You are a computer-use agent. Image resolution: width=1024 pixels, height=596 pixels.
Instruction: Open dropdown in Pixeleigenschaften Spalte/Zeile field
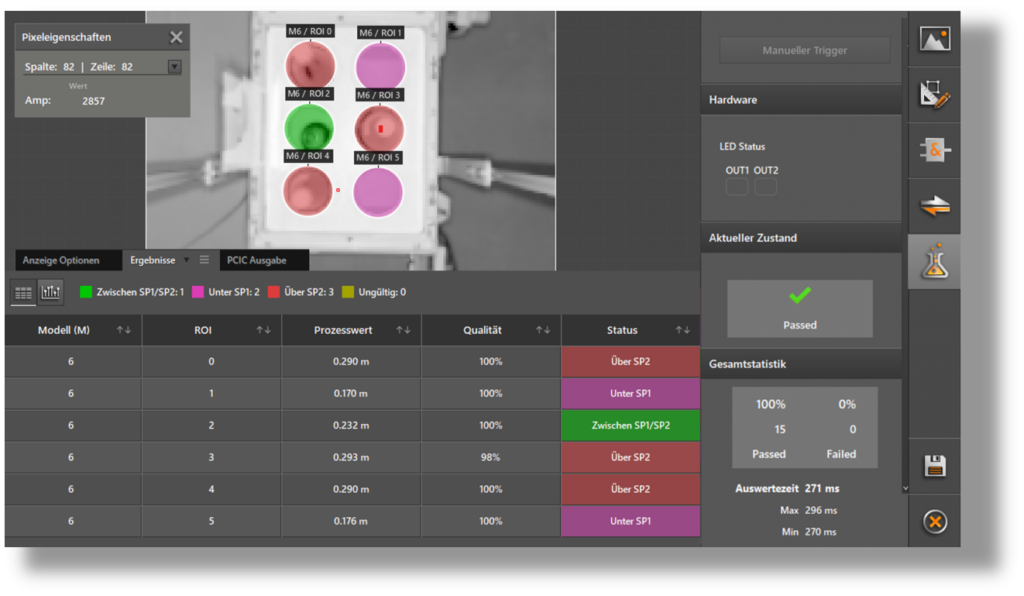pos(174,67)
